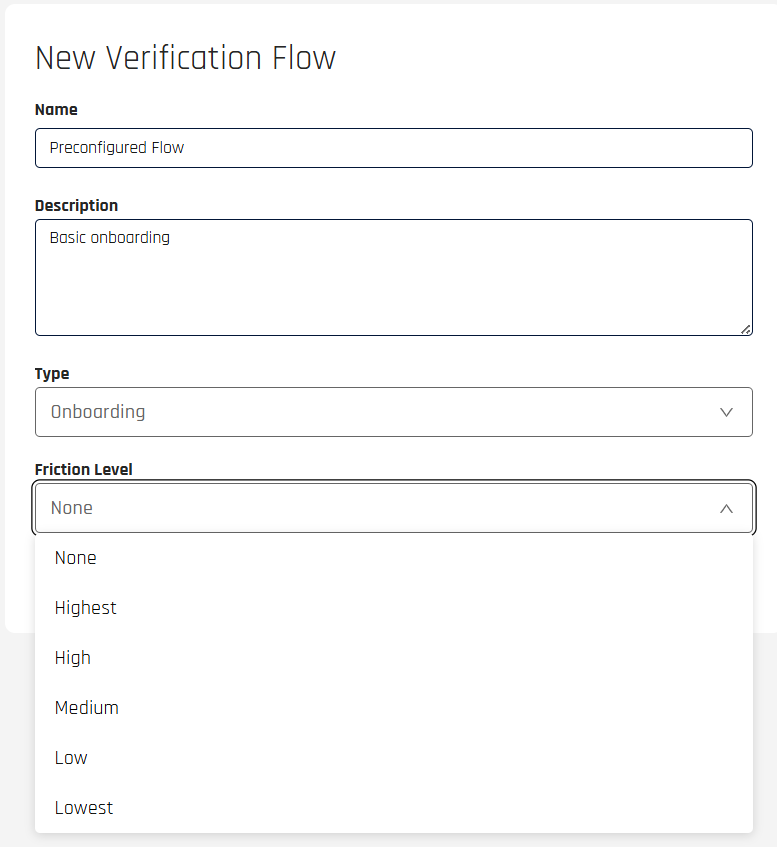Viewport: 777px width, 847px height.
Task: Click the 'Basic onboarding' text in Description
Action: pos(110,238)
